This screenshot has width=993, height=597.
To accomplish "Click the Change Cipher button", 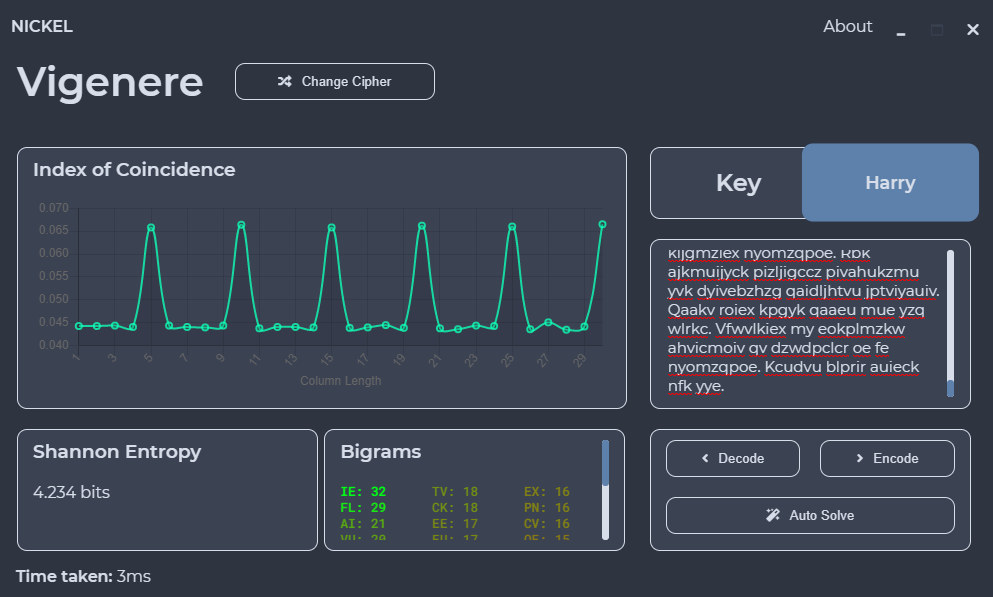I will (334, 82).
